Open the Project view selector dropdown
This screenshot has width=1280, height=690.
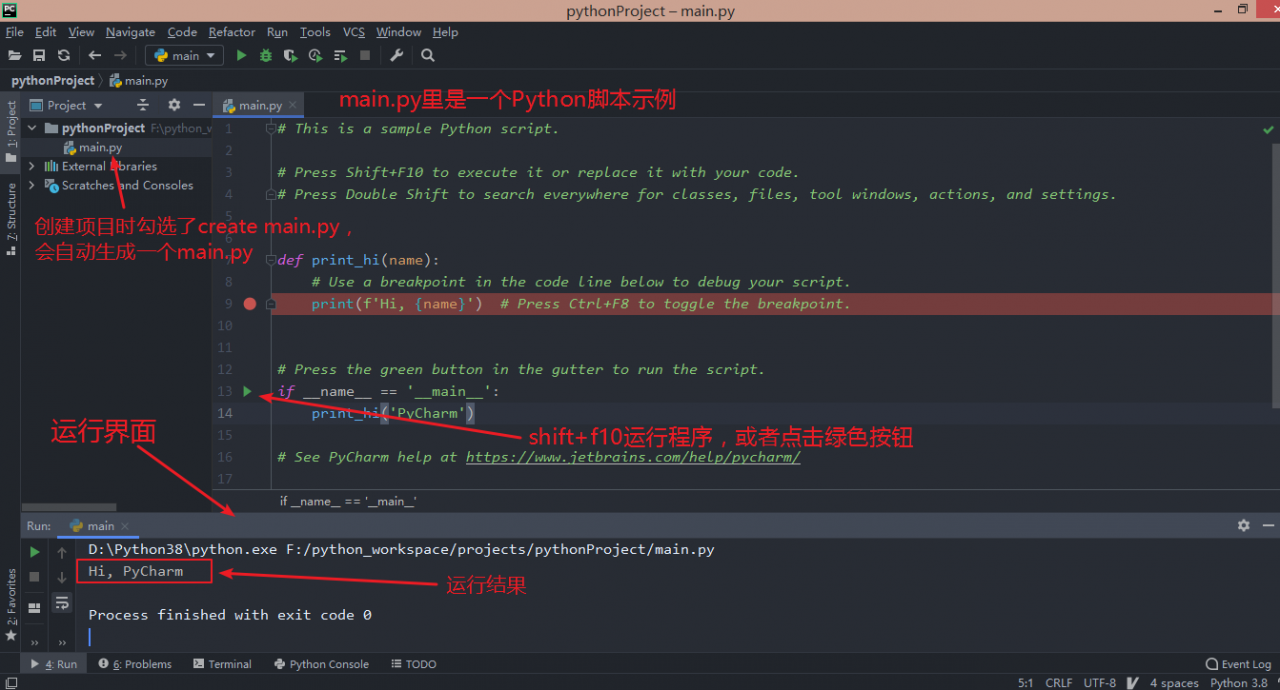point(67,105)
